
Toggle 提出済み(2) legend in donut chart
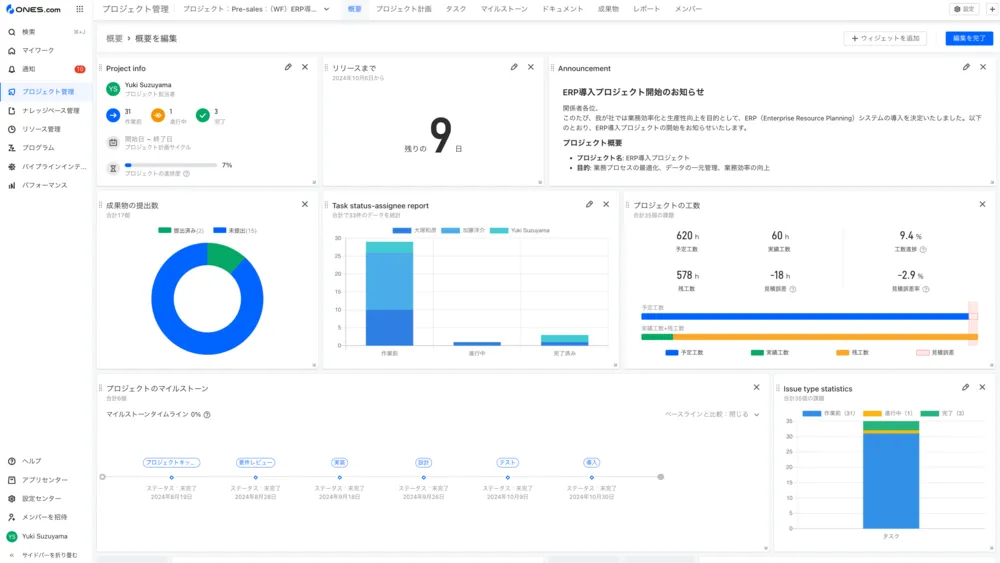coord(181,230)
